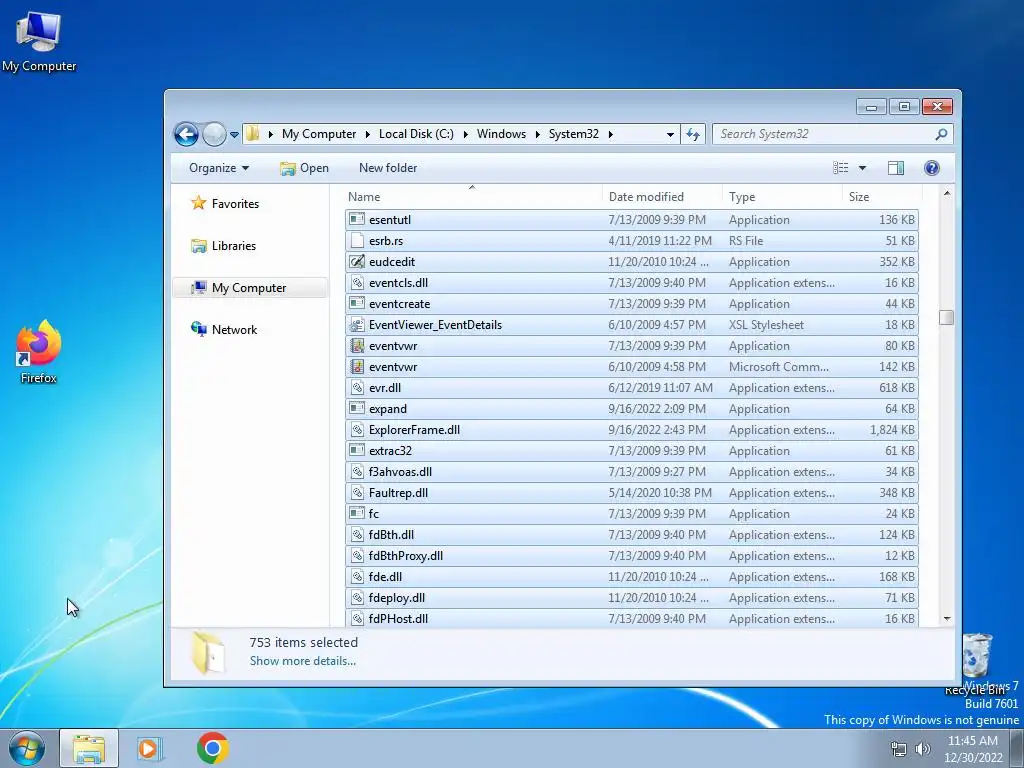Click the extrac32 application icon
1024x768 pixels.
pos(357,451)
